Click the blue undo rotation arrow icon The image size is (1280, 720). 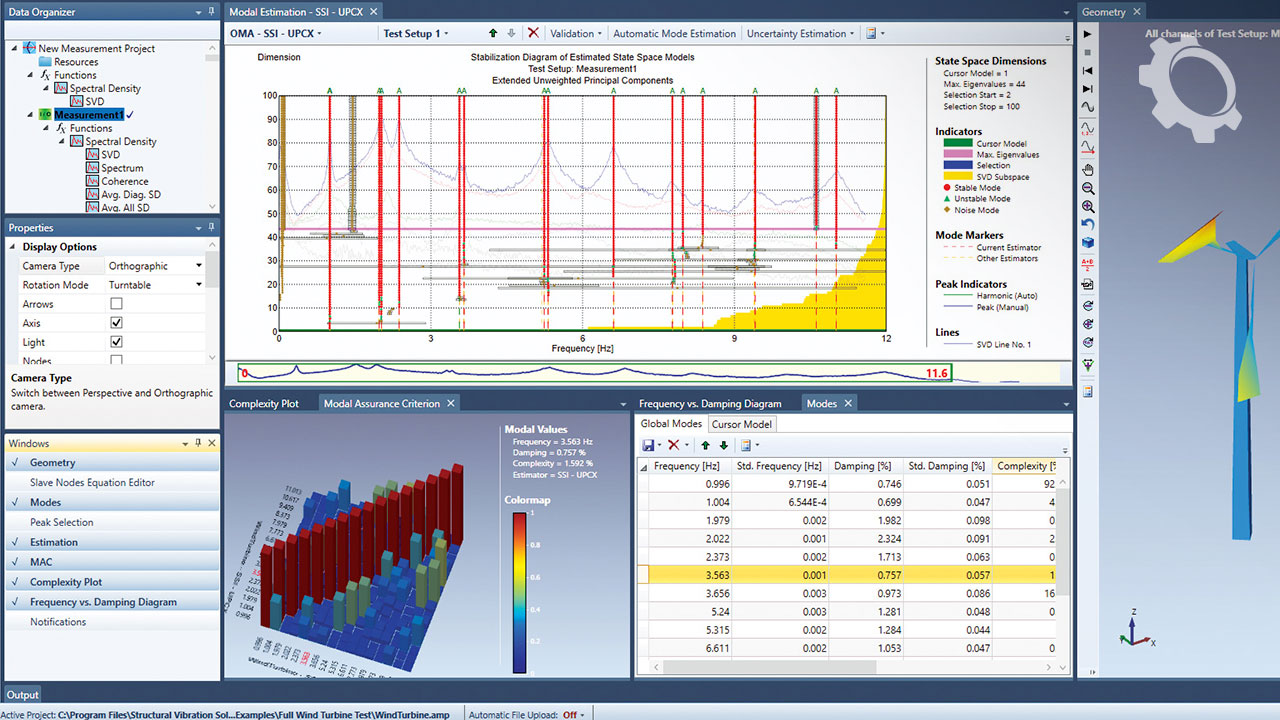(x=1088, y=224)
